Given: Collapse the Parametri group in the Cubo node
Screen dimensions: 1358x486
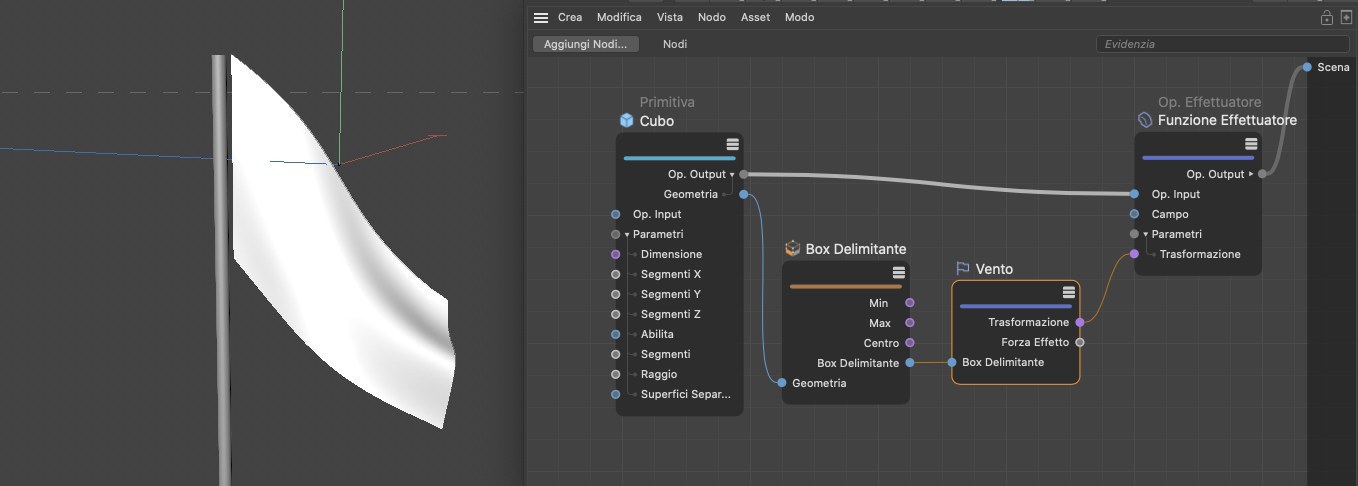Looking at the screenshot, I should [627, 235].
